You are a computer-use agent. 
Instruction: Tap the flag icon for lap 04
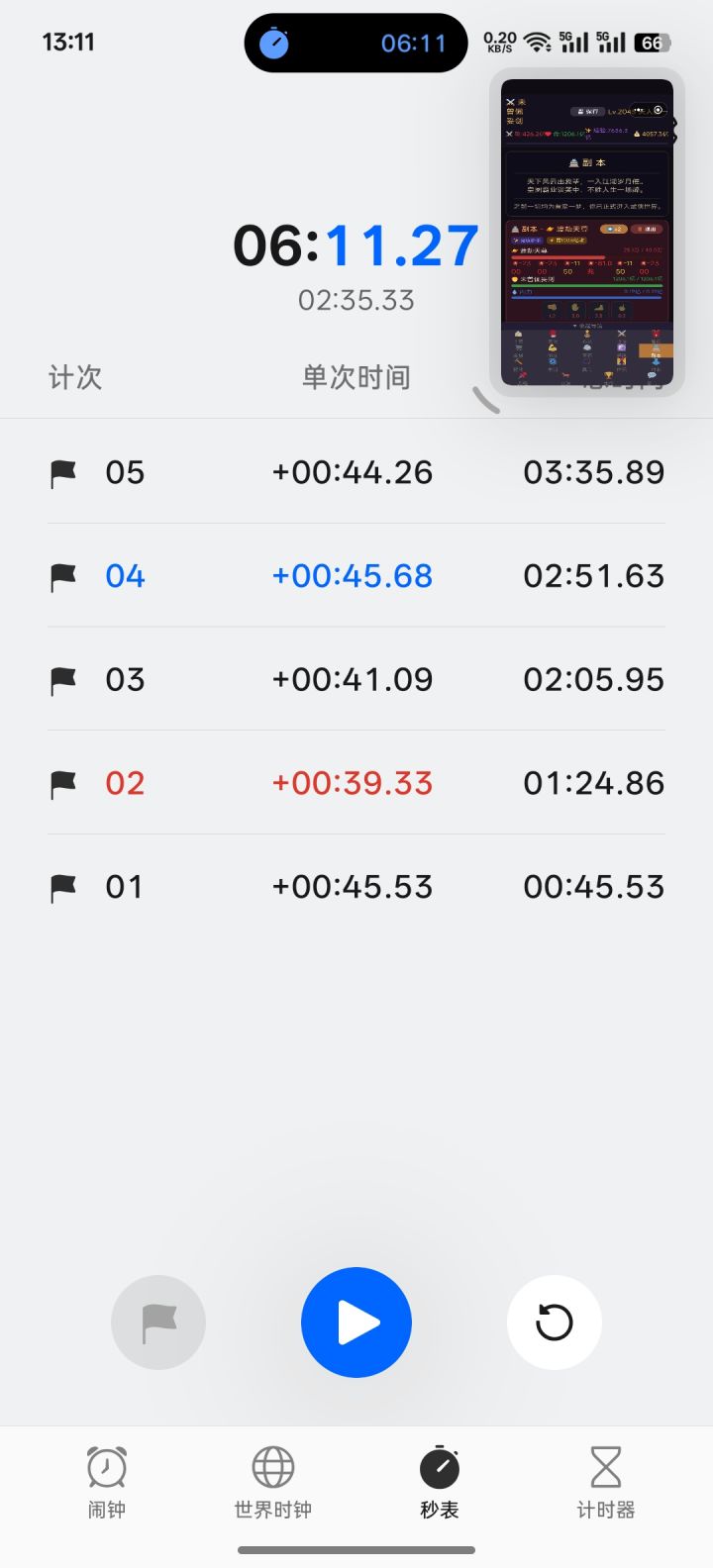click(x=63, y=576)
